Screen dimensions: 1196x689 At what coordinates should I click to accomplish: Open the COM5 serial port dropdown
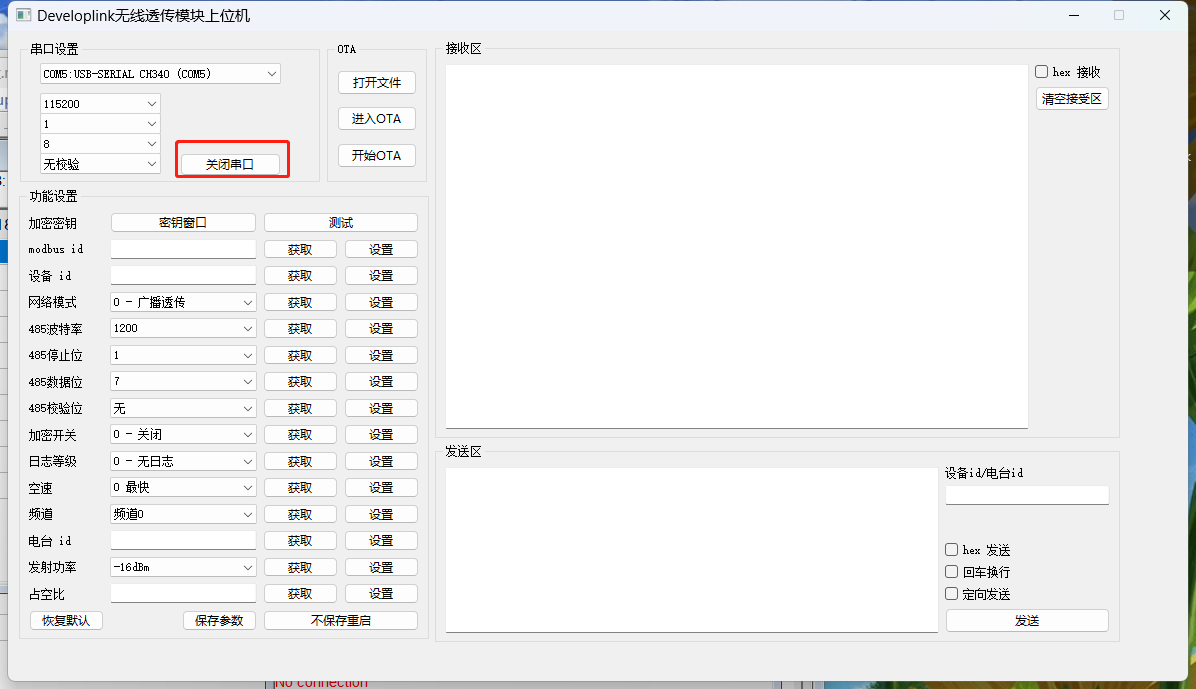tap(160, 74)
